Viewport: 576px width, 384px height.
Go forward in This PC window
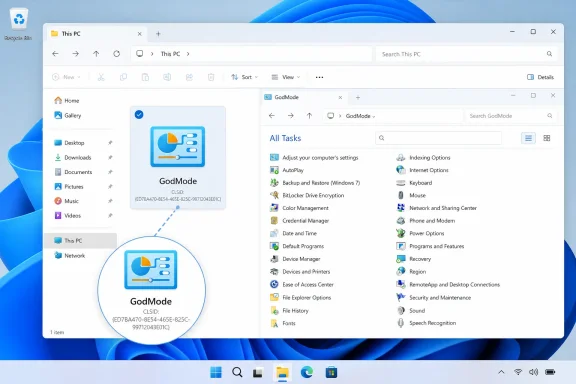click(76, 54)
